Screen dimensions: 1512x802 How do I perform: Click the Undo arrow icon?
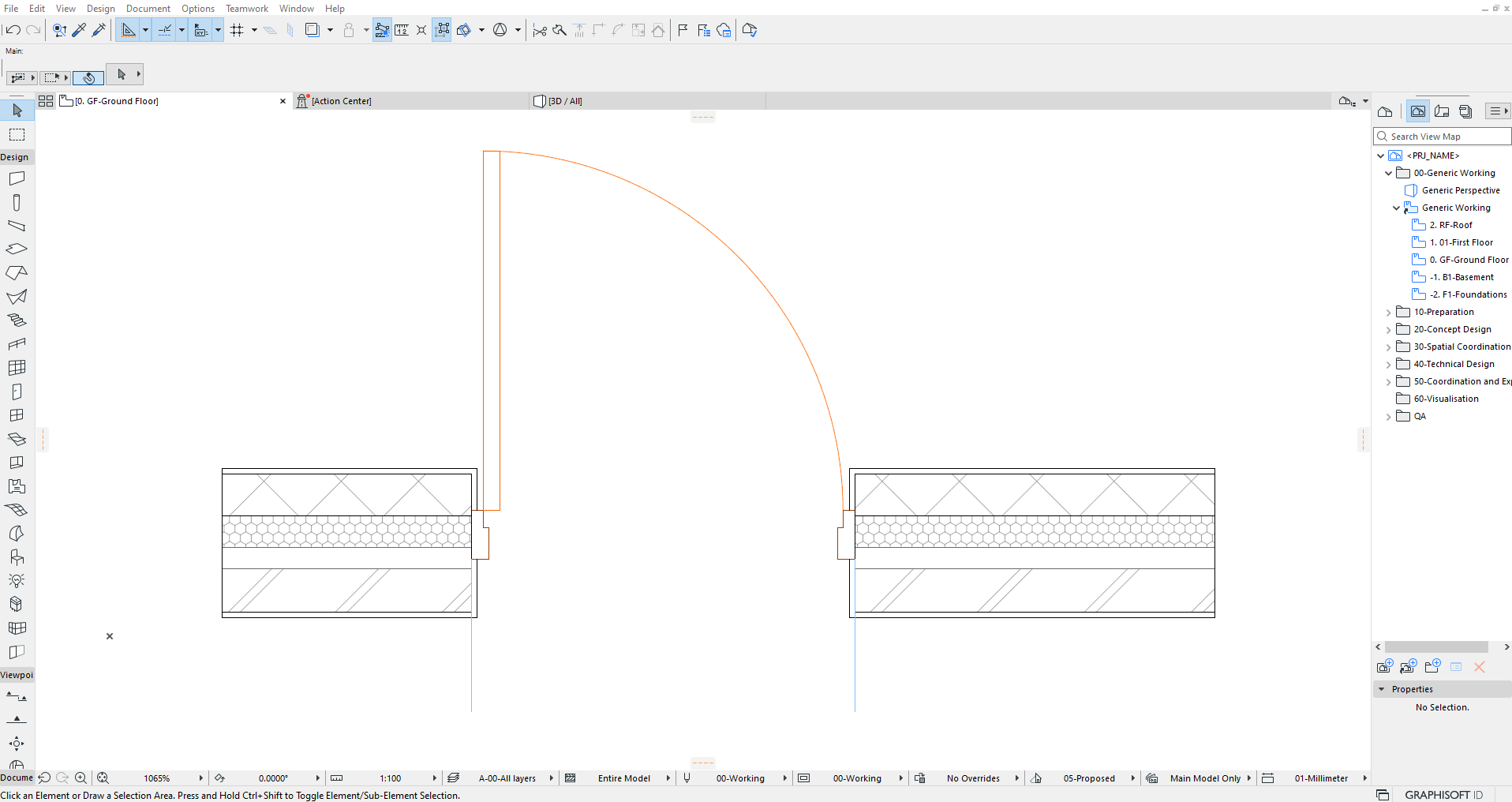13,30
